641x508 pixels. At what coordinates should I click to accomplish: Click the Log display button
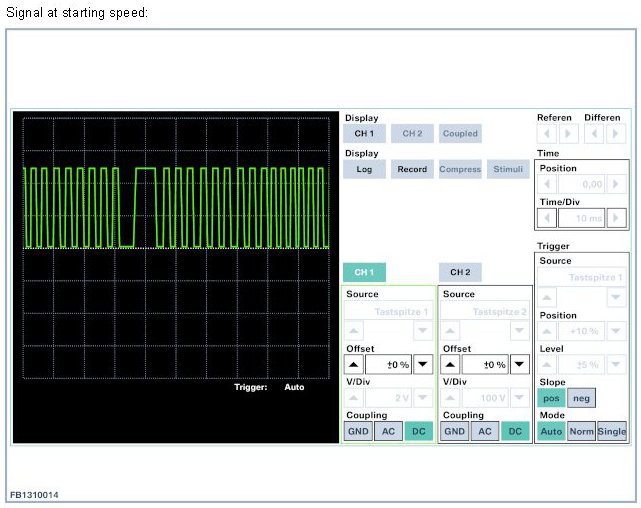click(364, 169)
